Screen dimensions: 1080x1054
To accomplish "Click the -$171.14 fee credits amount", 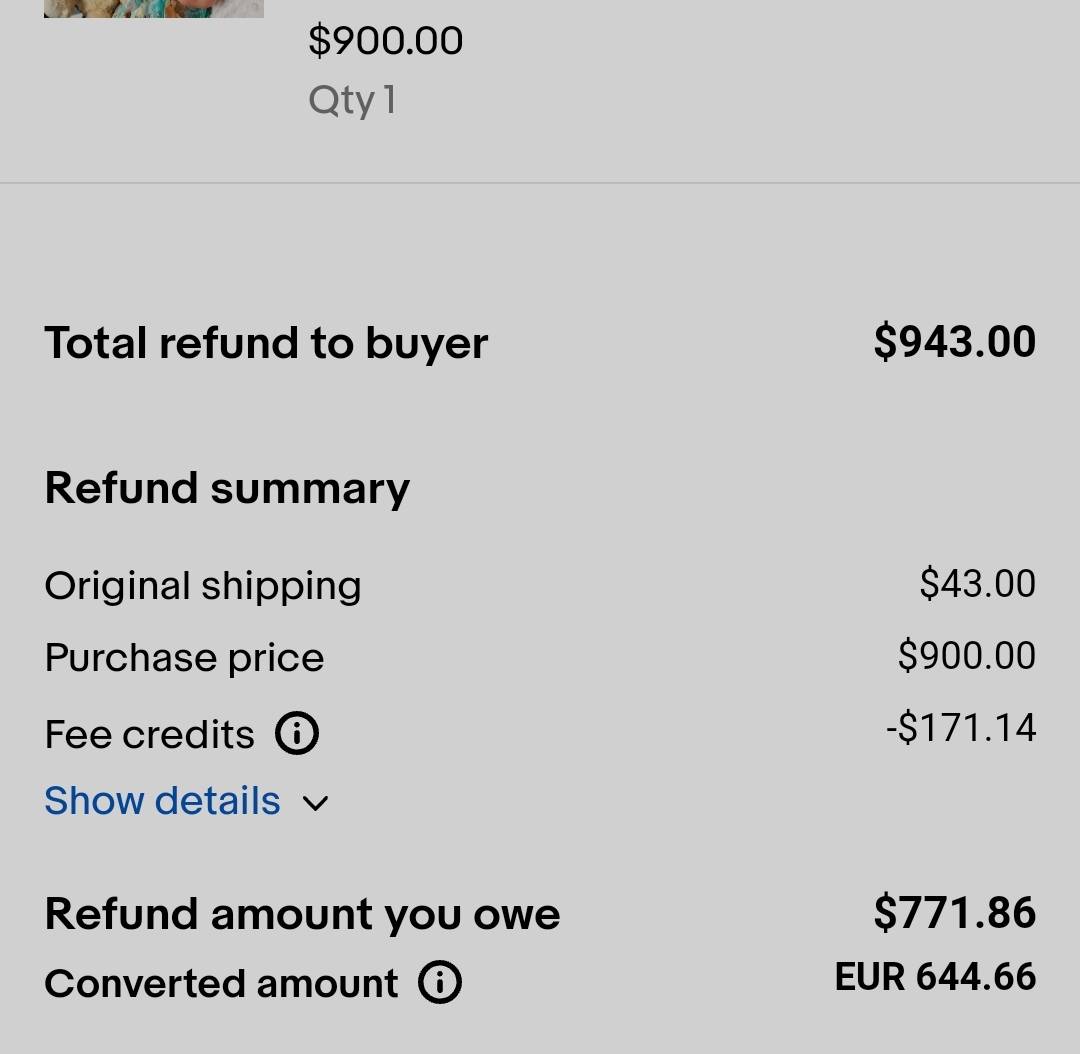I will click(x=962, y=727).
